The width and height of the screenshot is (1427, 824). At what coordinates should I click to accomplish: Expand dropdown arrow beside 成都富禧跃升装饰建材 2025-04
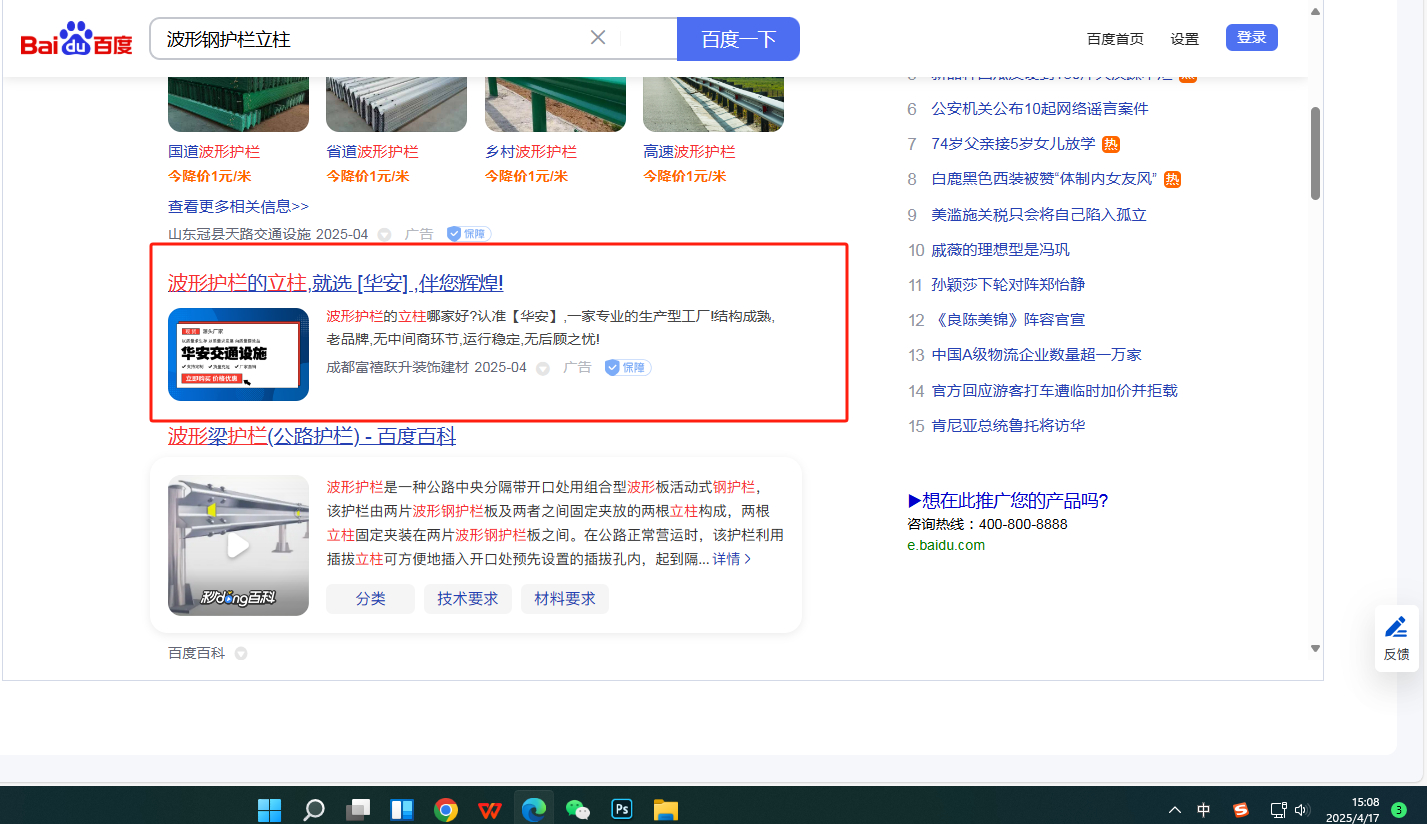tap(543, 369)
